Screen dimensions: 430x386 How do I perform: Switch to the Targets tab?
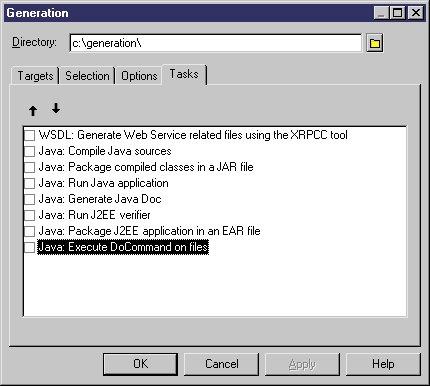click(x=35, y=76)
